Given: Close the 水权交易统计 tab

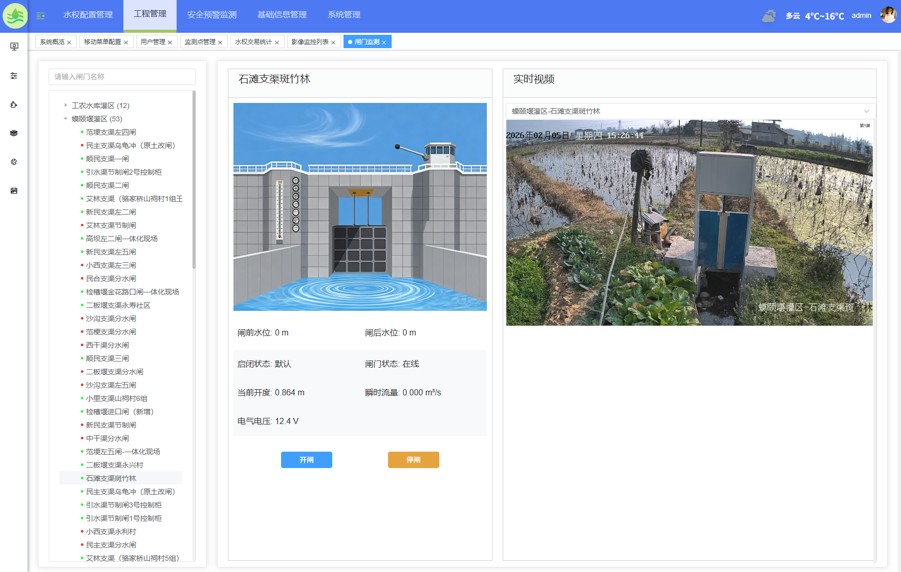Looking at the screenshot, I should (x=276, y=43).
